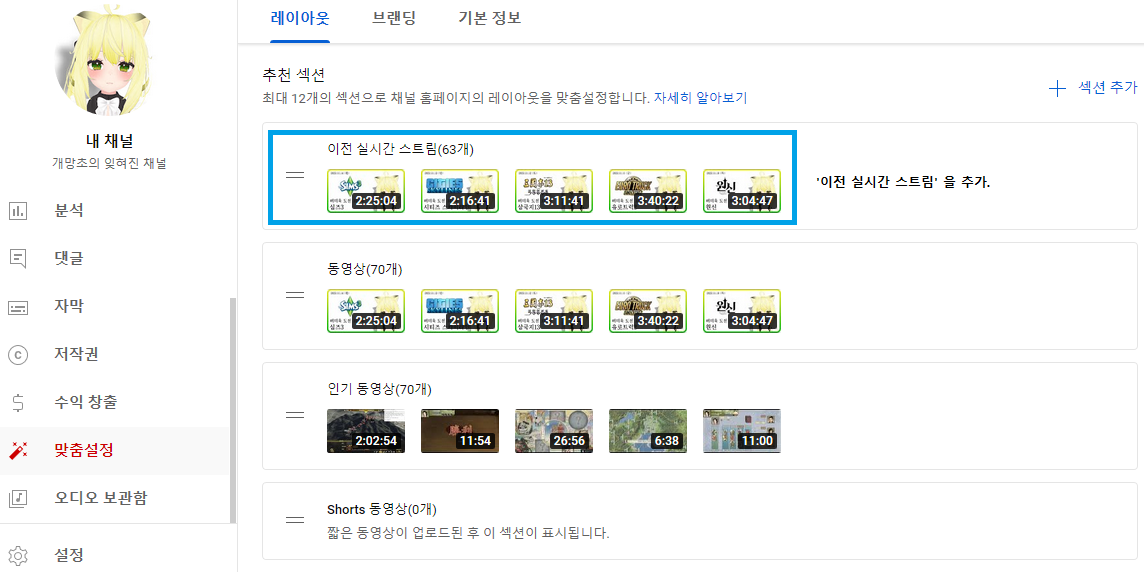Screen dimensions: 1144x572
Task: Open the 11:00 popular video thumbnail
Action: click(742, 430)
